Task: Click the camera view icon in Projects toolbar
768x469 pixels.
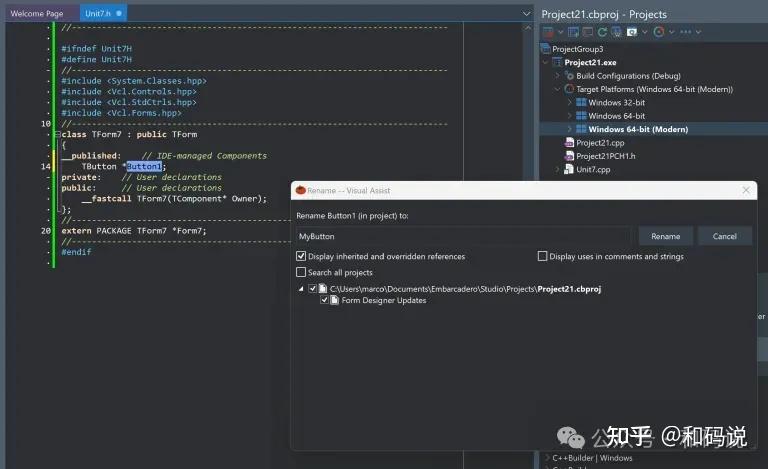Action: 632,32
